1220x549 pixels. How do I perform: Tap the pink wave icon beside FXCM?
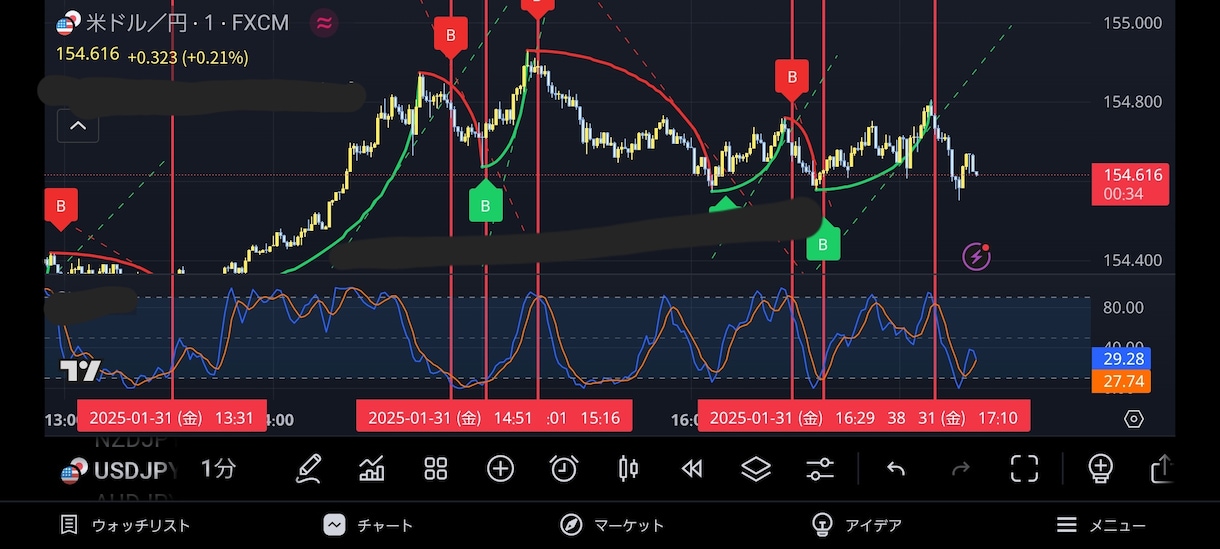coord(324,23)
